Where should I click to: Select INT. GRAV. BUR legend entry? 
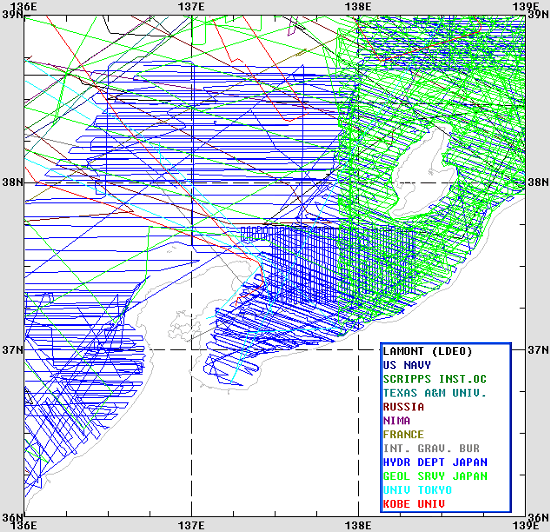point(431,449)
